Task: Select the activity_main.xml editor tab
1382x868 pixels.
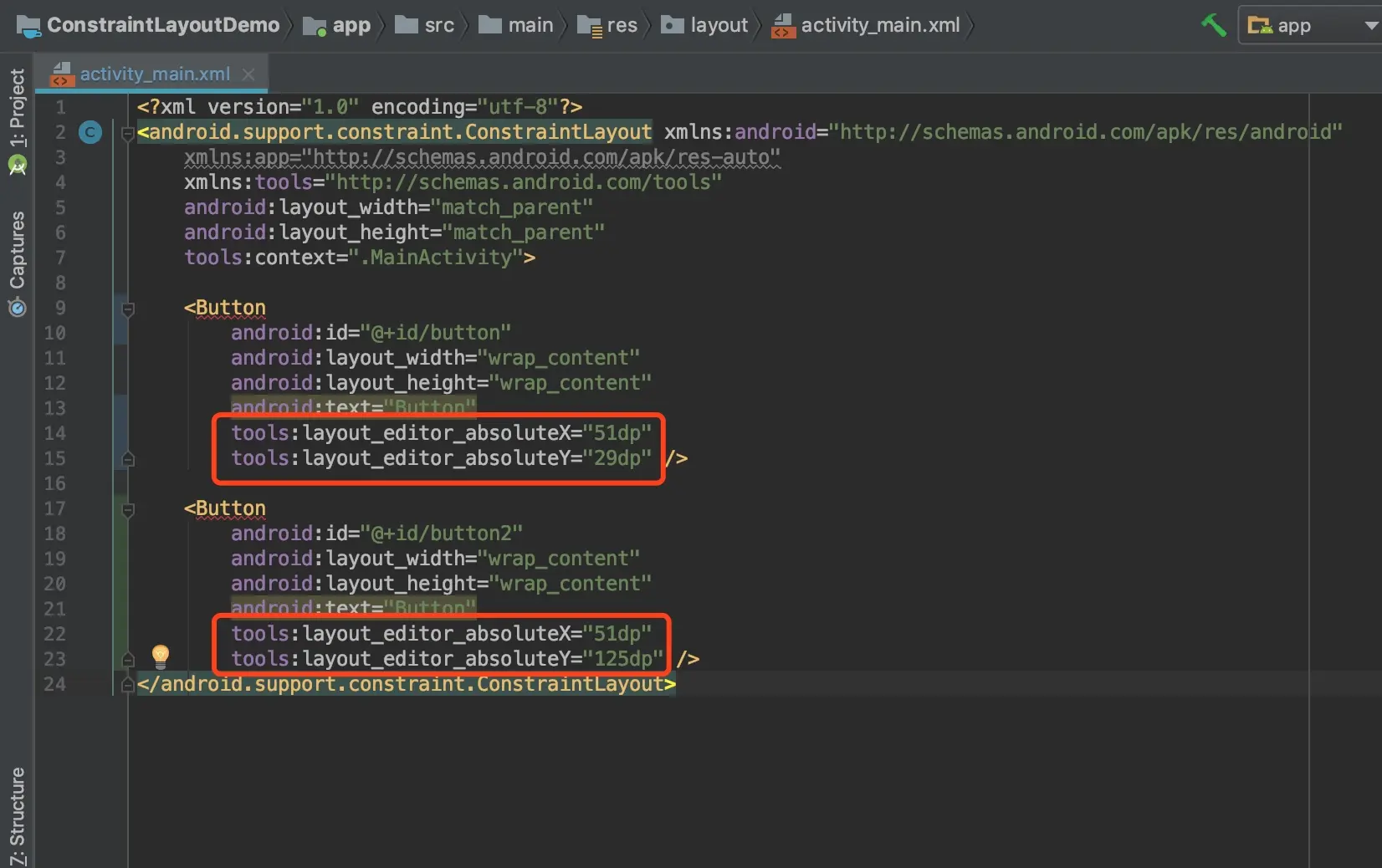Action: pos(151,74)
